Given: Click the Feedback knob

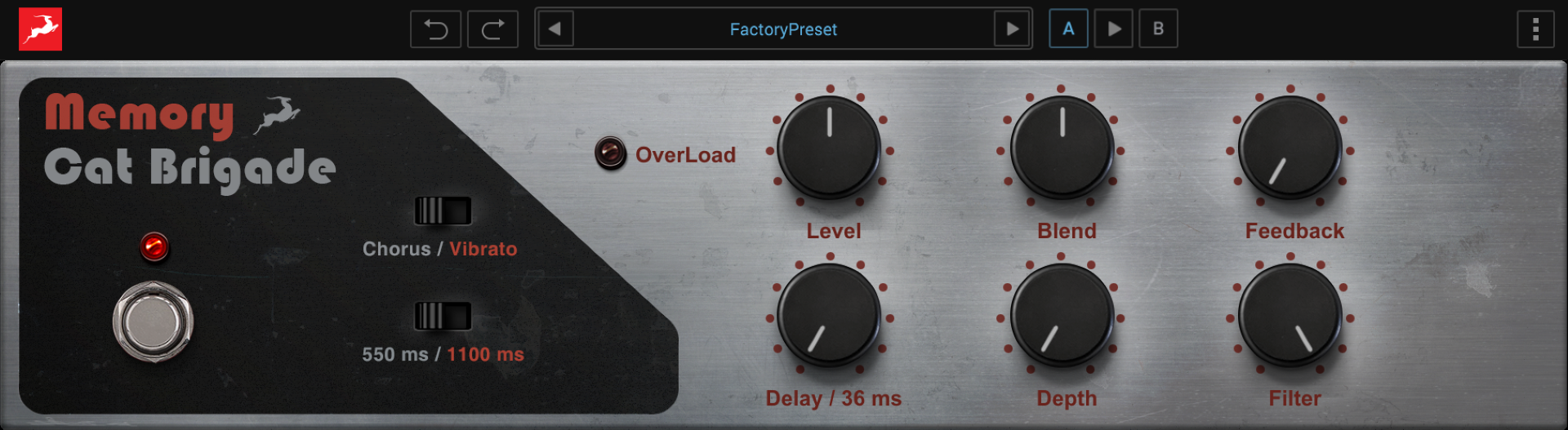Looking at the screenshot, I should point(1290,148).
